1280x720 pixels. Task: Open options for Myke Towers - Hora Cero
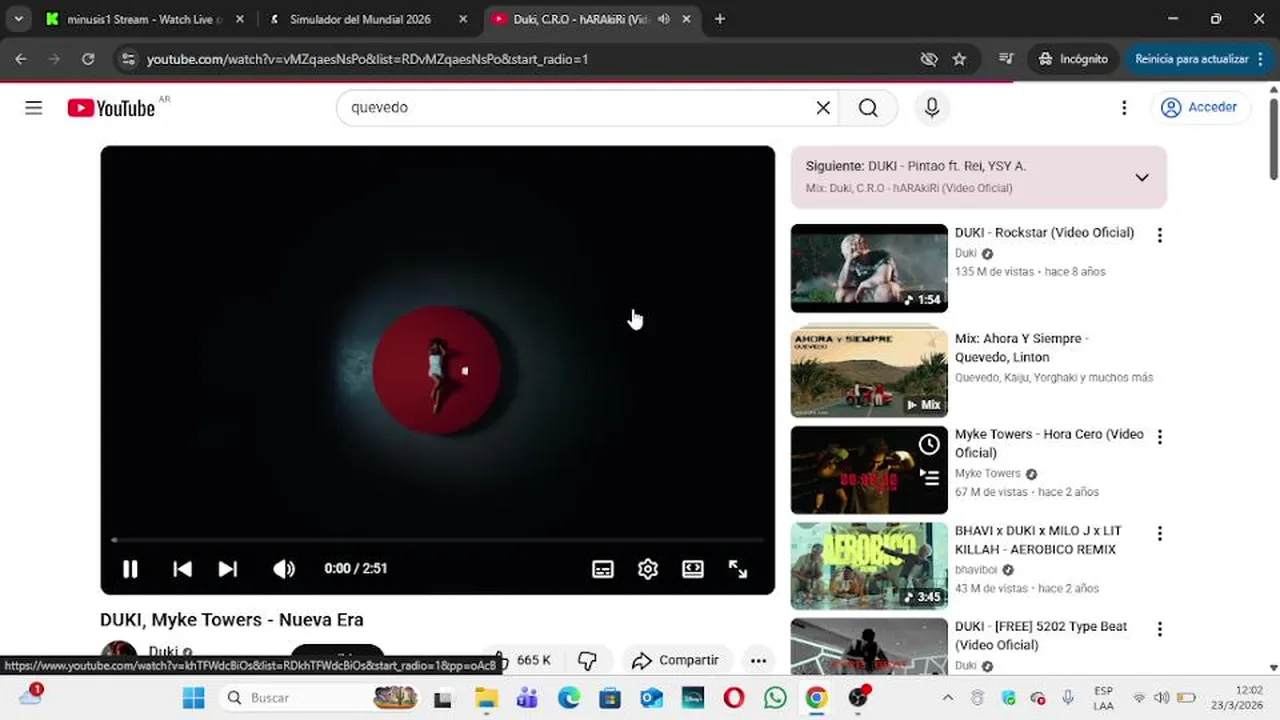[1160, 437]
